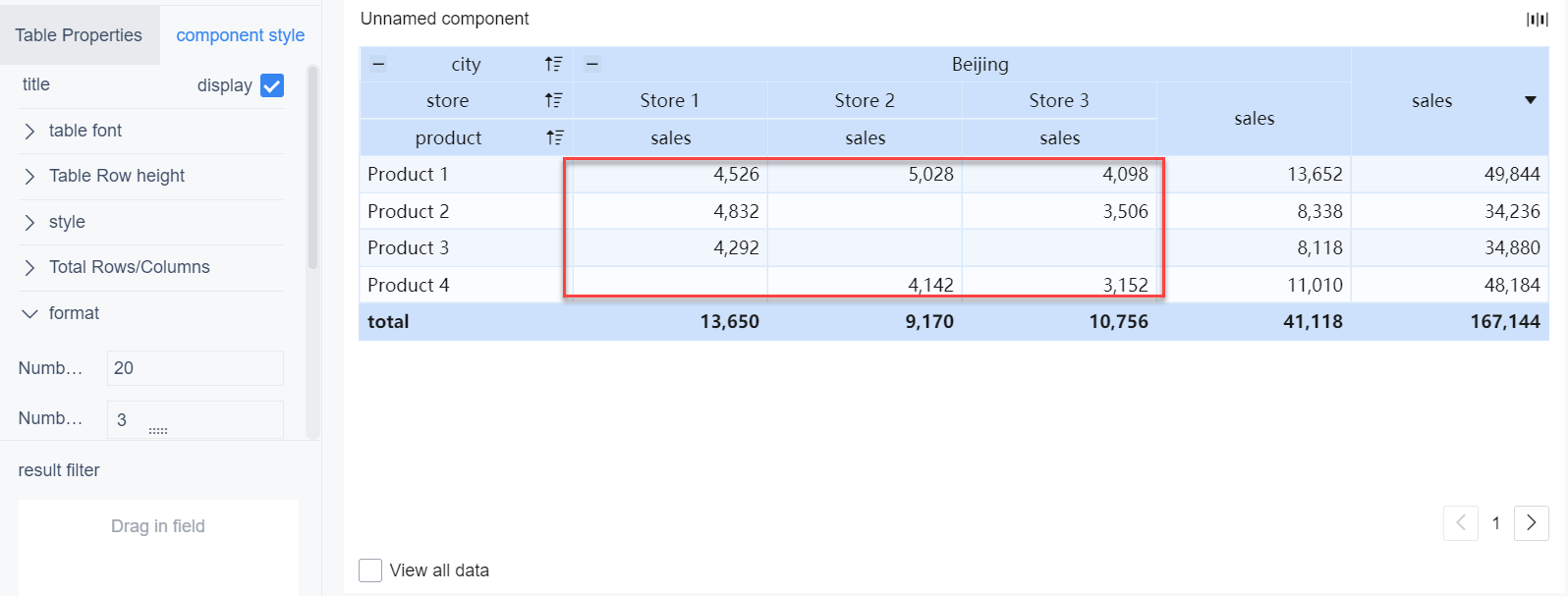Uncheck the title display checkbox

[x=272, y=85]
